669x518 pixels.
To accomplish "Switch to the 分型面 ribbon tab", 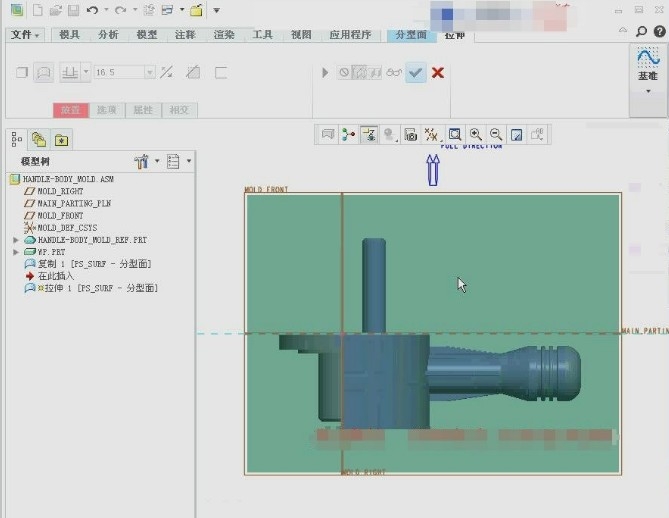I will pyautogui.click(x=411, y=35).
